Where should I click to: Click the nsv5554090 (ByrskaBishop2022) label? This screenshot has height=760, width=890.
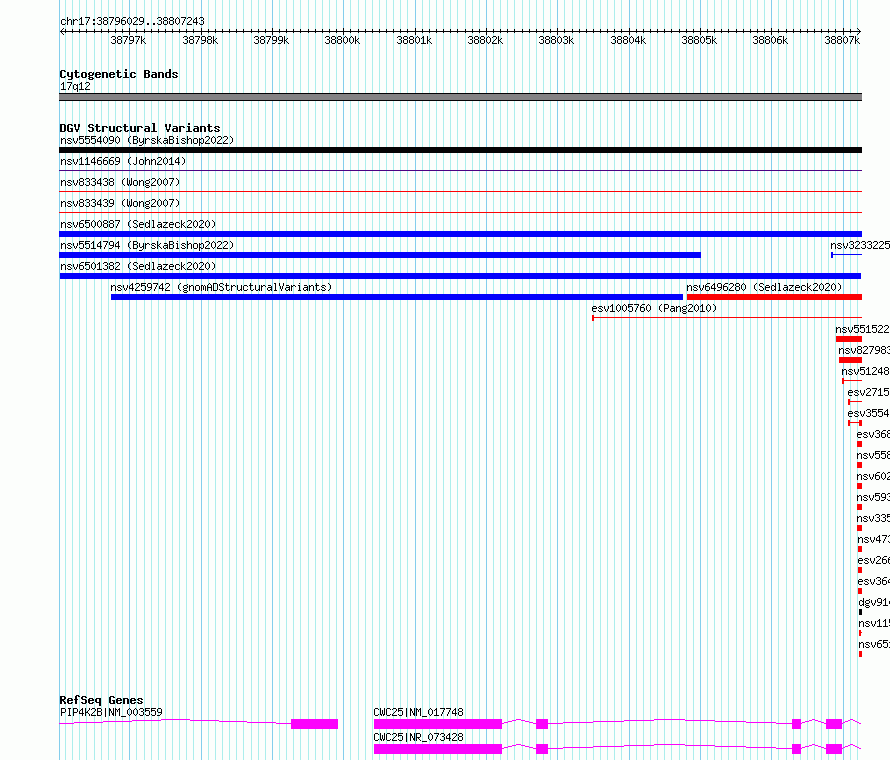point(147,140)
